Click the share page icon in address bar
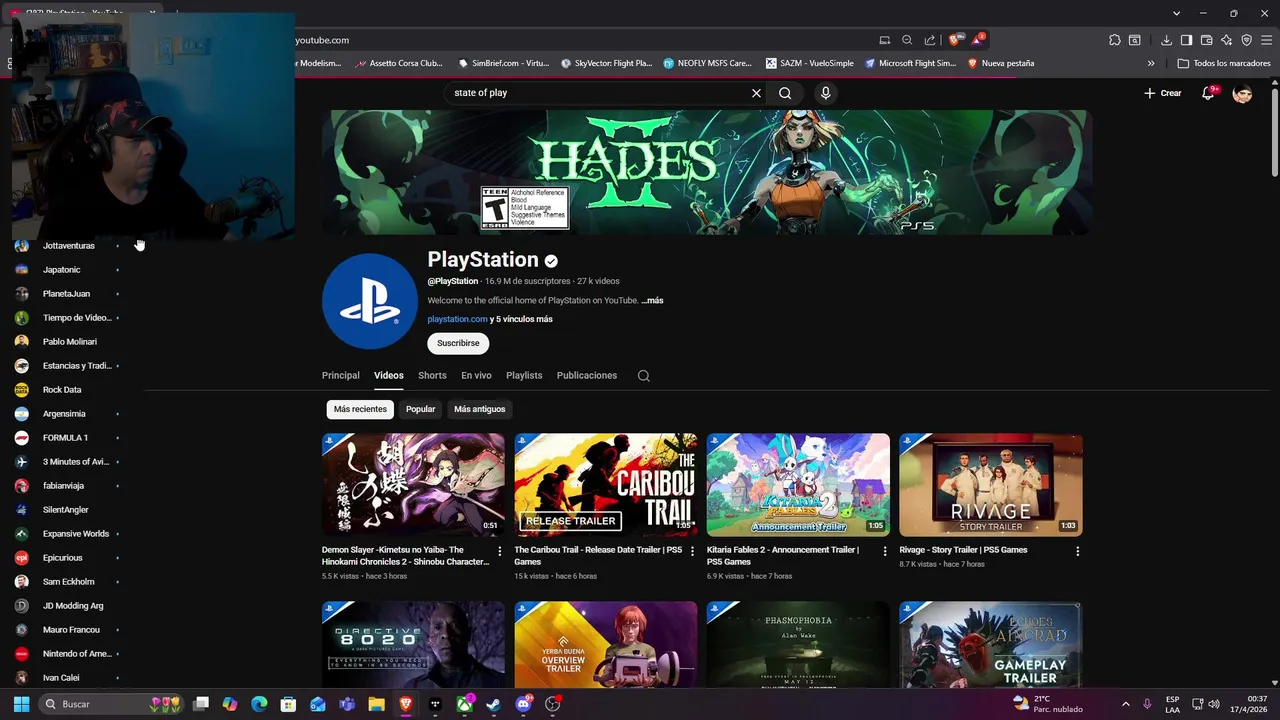This screenshot has height=720, width=1280. 930,40
